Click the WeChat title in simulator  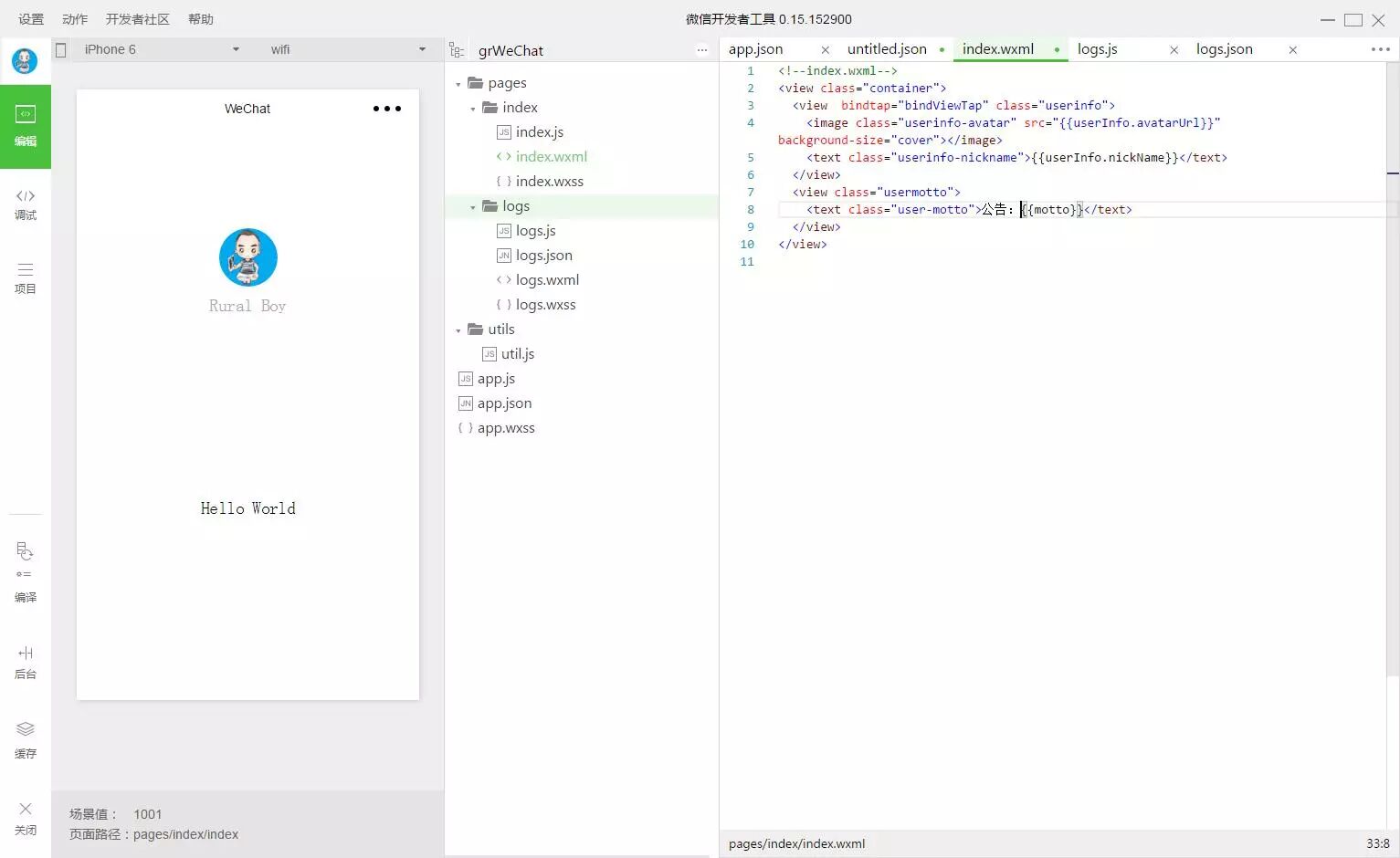[247, 109]
